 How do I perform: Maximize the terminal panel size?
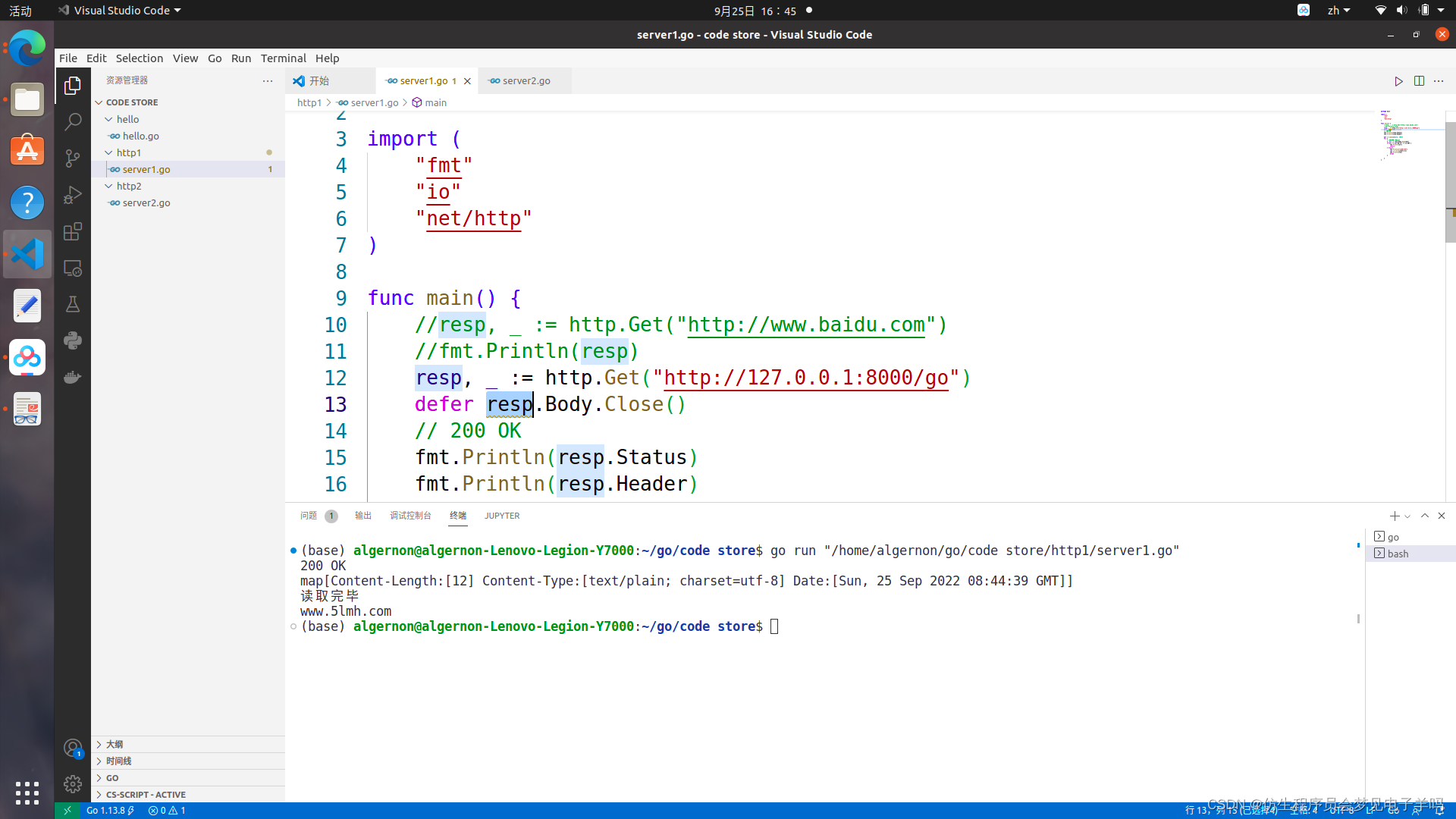tap(1425, 516)
